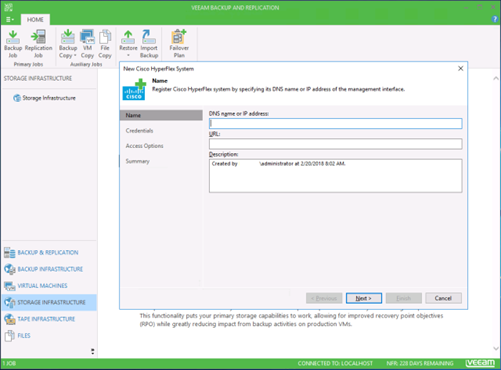Click the Import Backup ribbon icon

coord(149,44)
